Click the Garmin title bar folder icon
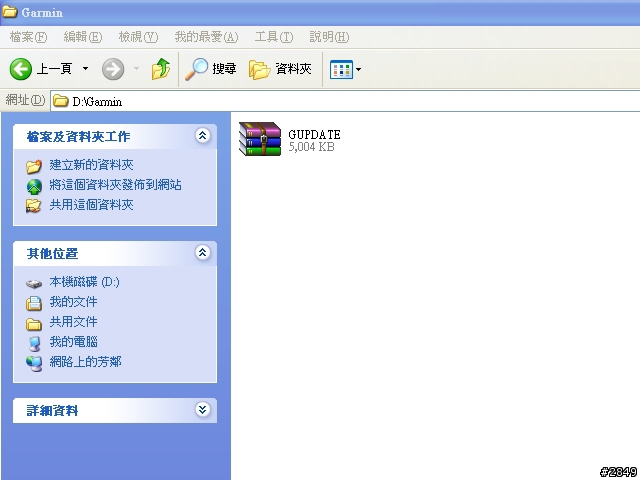Screen dimensions: 640x480 (10, 12)
